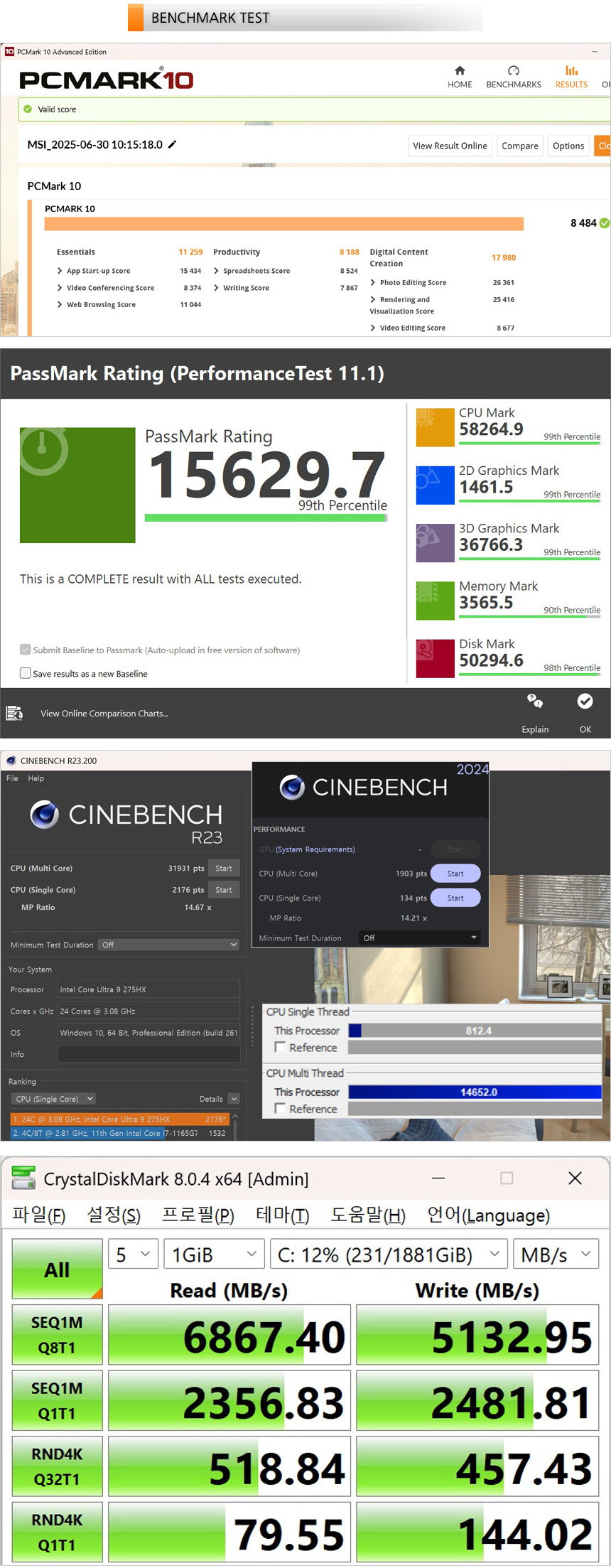Click the Explain icon in PassMark

tap(535, 702)
